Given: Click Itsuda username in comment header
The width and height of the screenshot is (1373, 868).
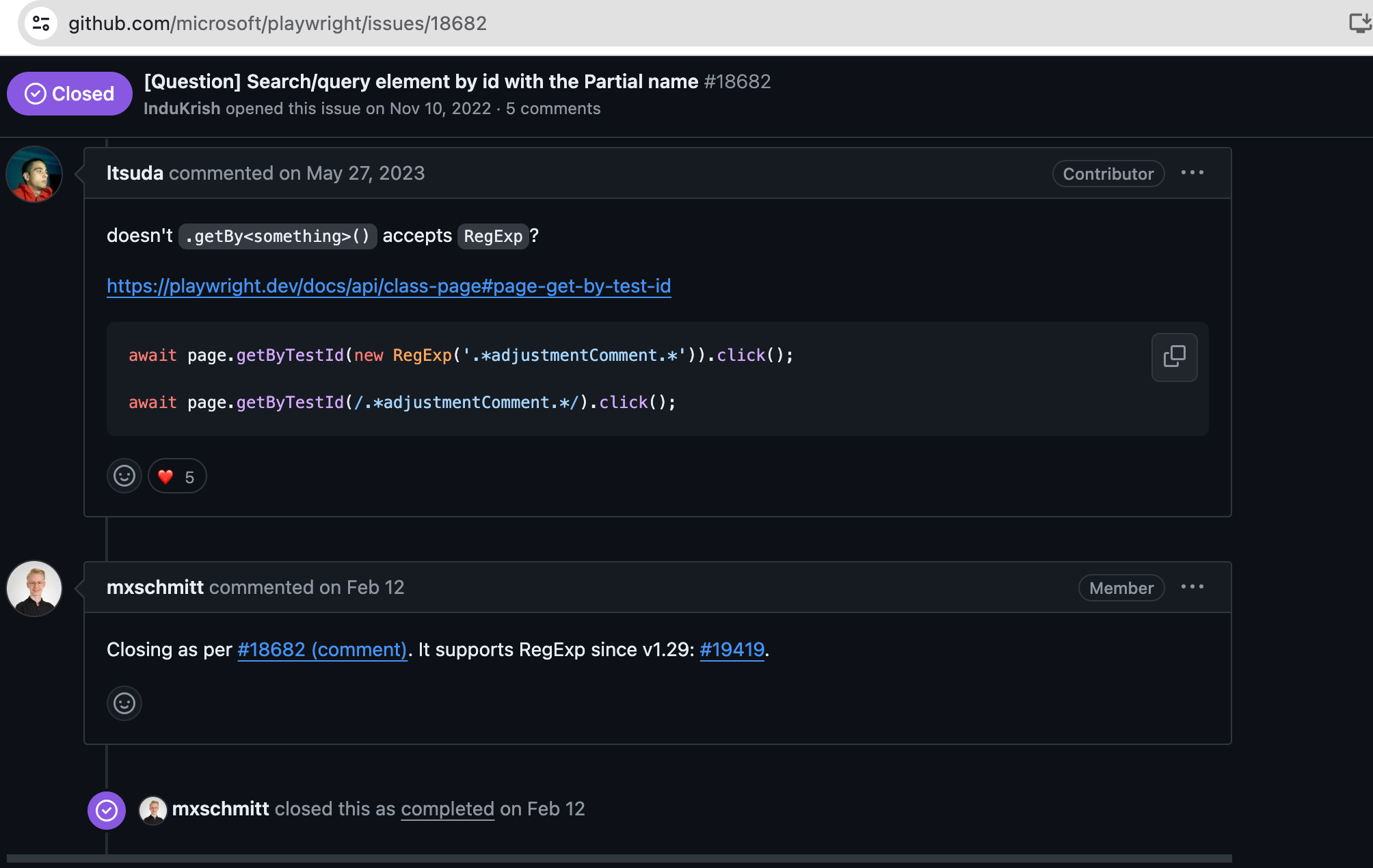Looking at the screenshot, I should point(135,174).
